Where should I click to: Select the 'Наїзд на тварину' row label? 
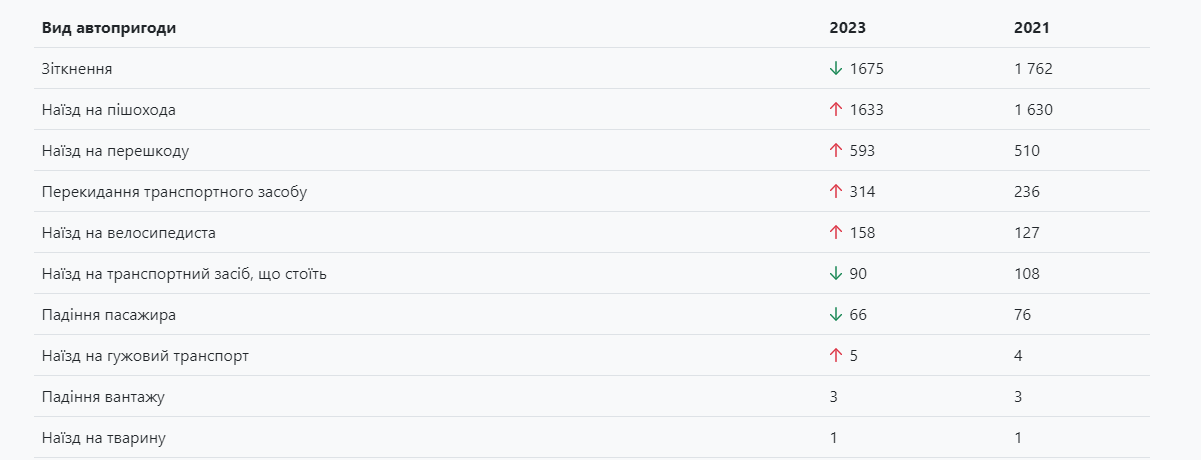[x=104, y=438]
